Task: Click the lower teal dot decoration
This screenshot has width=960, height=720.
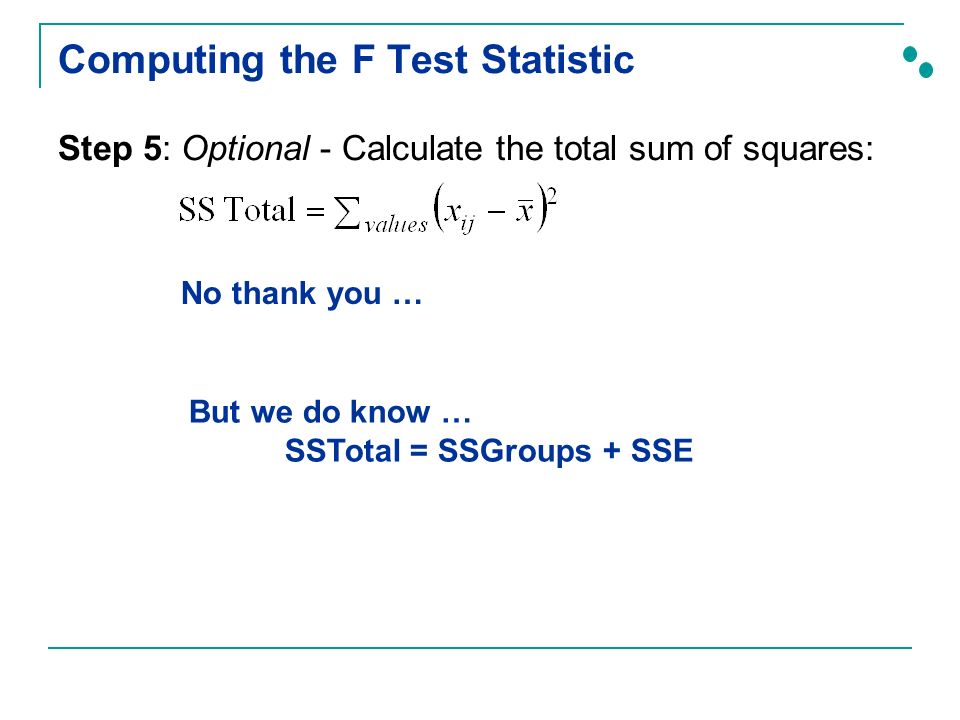Action: (x=926, y=70)
